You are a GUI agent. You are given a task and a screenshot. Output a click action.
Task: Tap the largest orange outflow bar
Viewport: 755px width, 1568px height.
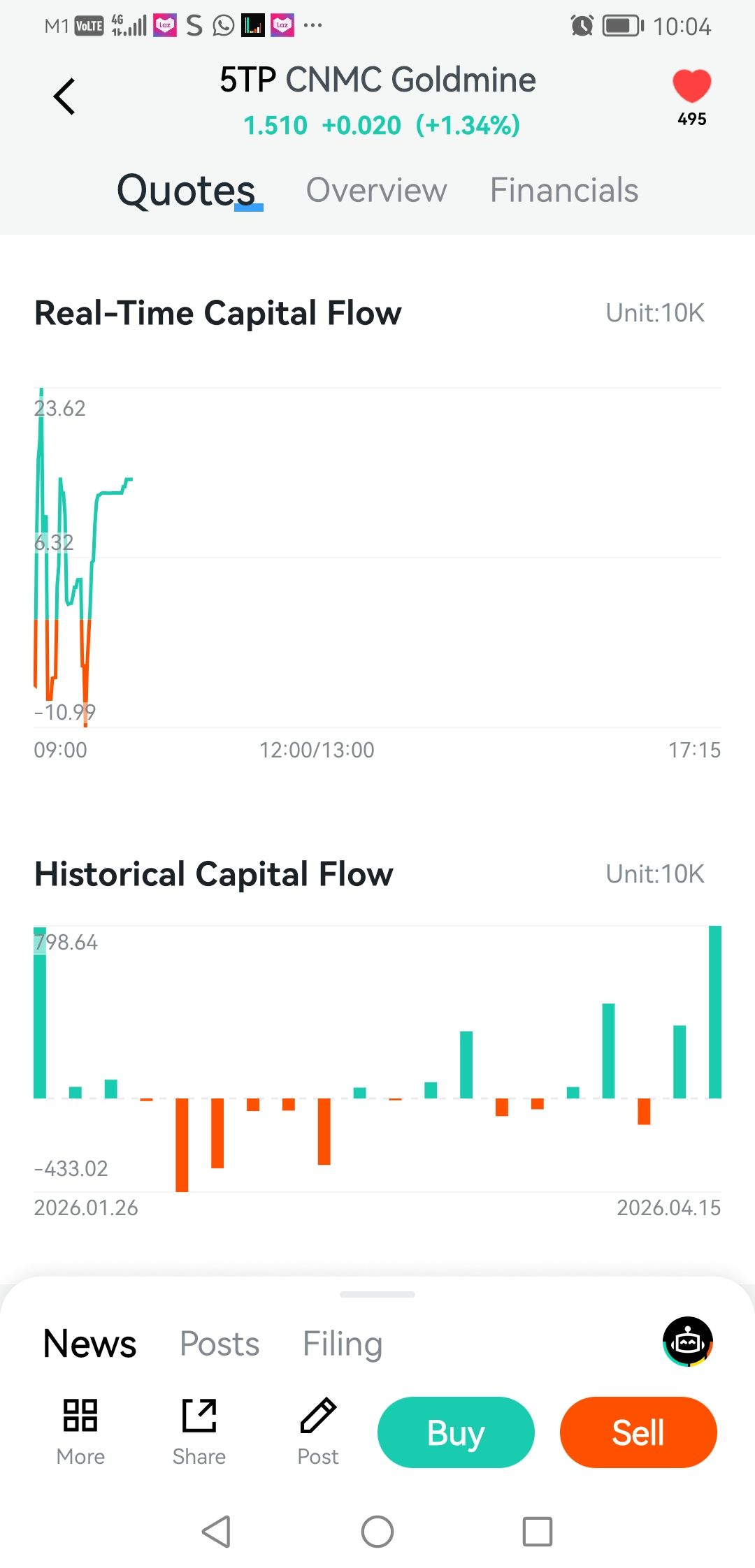point(182,1145)
